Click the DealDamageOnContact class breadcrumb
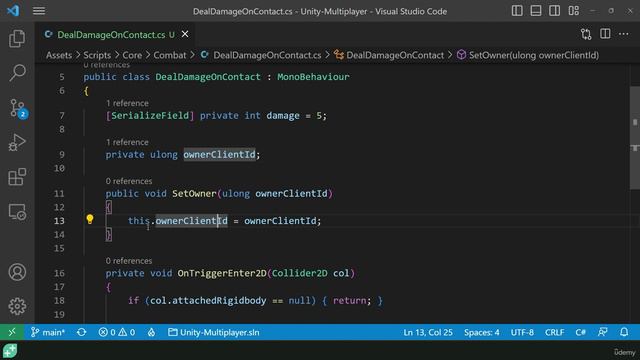The height and width of the screenshot is (360, 640). (389, 55)
